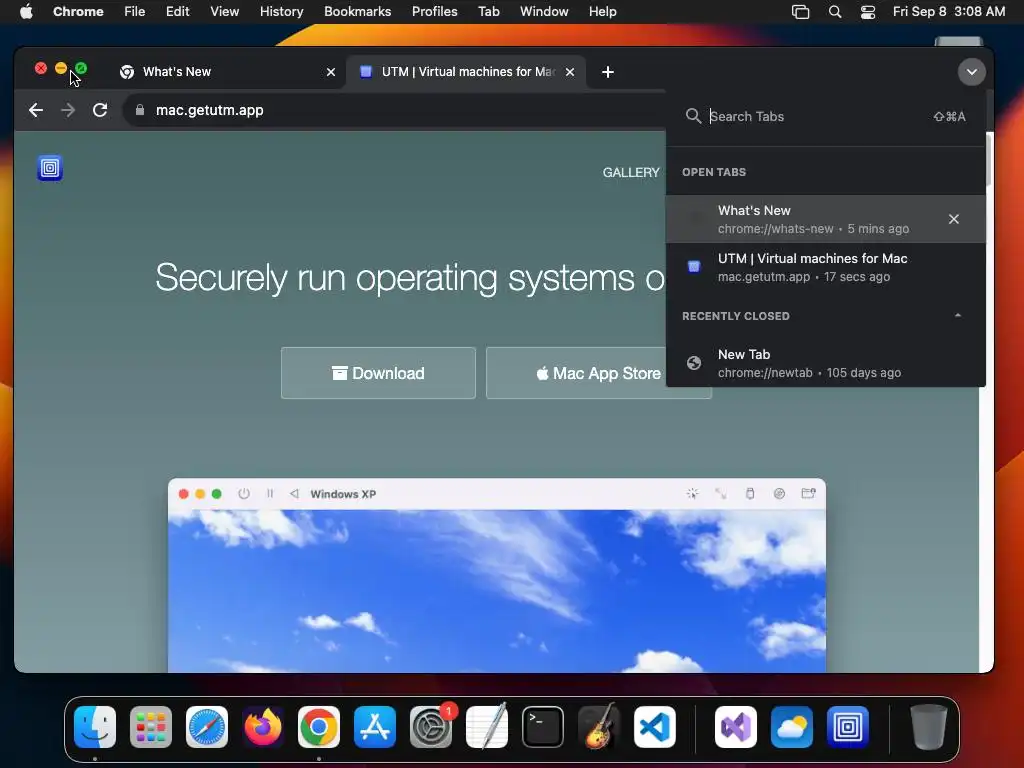Click the UTM logo on the webpage
The image size is (1024, 768).
pos(50,168)
